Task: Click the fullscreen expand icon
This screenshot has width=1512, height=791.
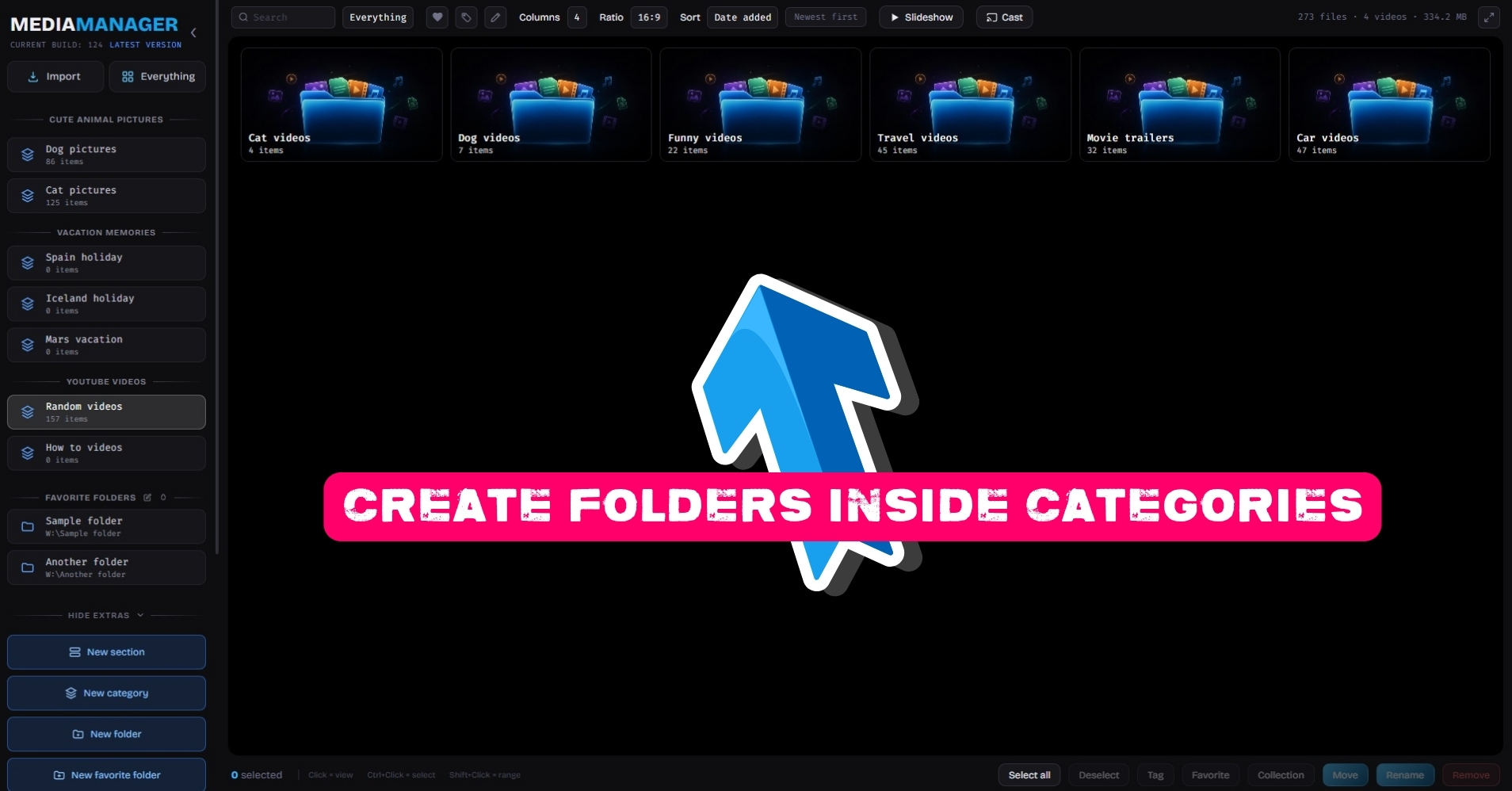Action: tap(1489, 17)
